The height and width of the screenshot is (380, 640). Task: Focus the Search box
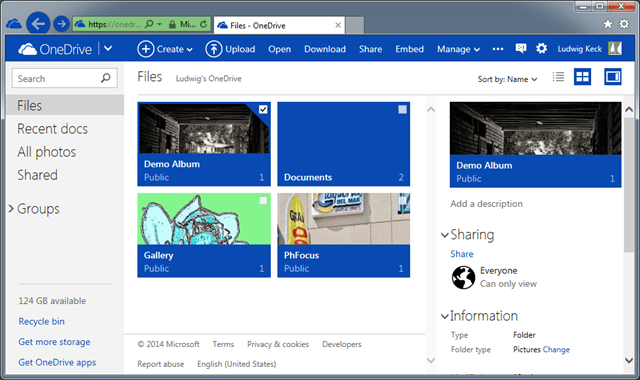[65, 78]
